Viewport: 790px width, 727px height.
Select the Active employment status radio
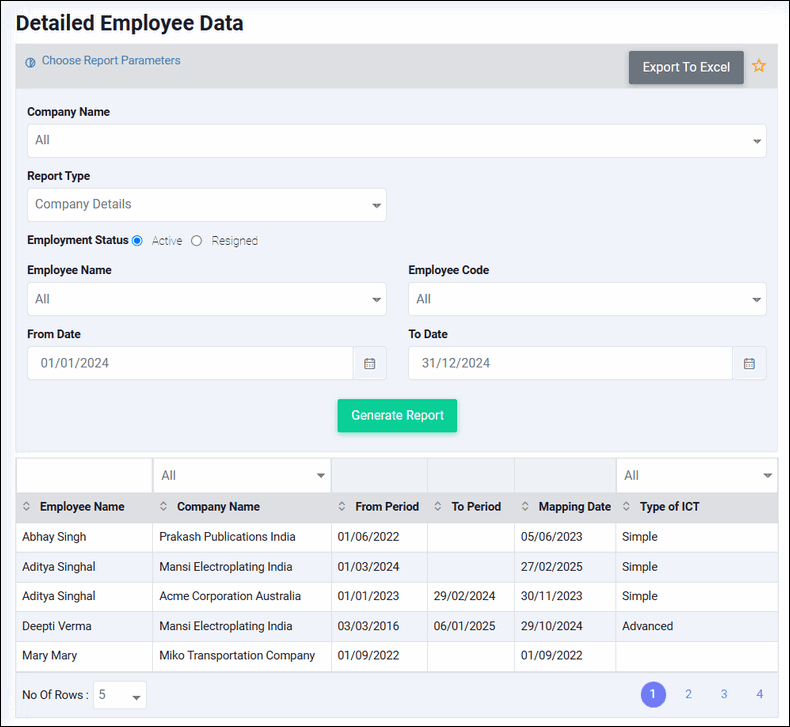[137, 241]
